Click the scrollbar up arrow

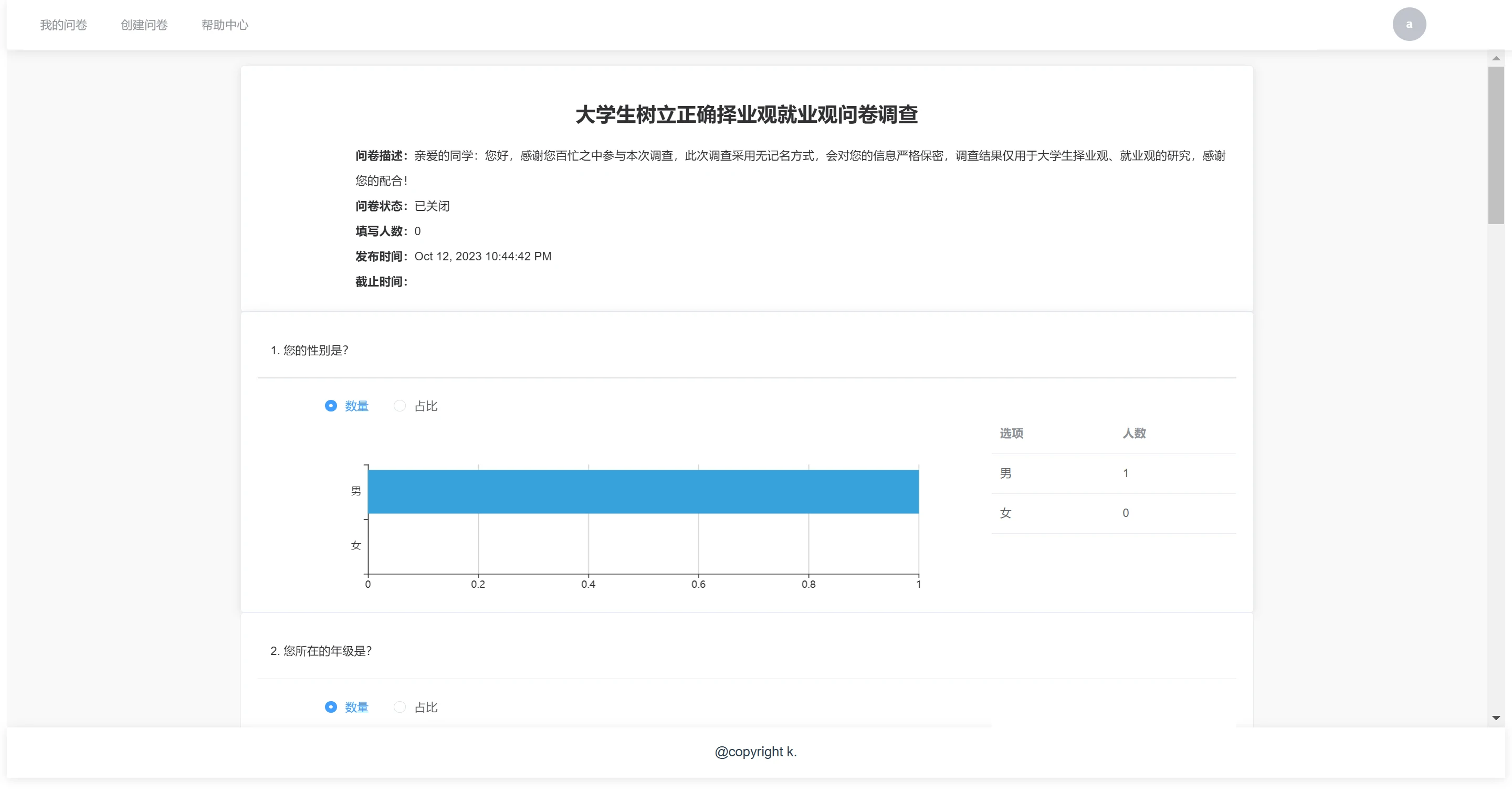click(x=1496, y=58)
